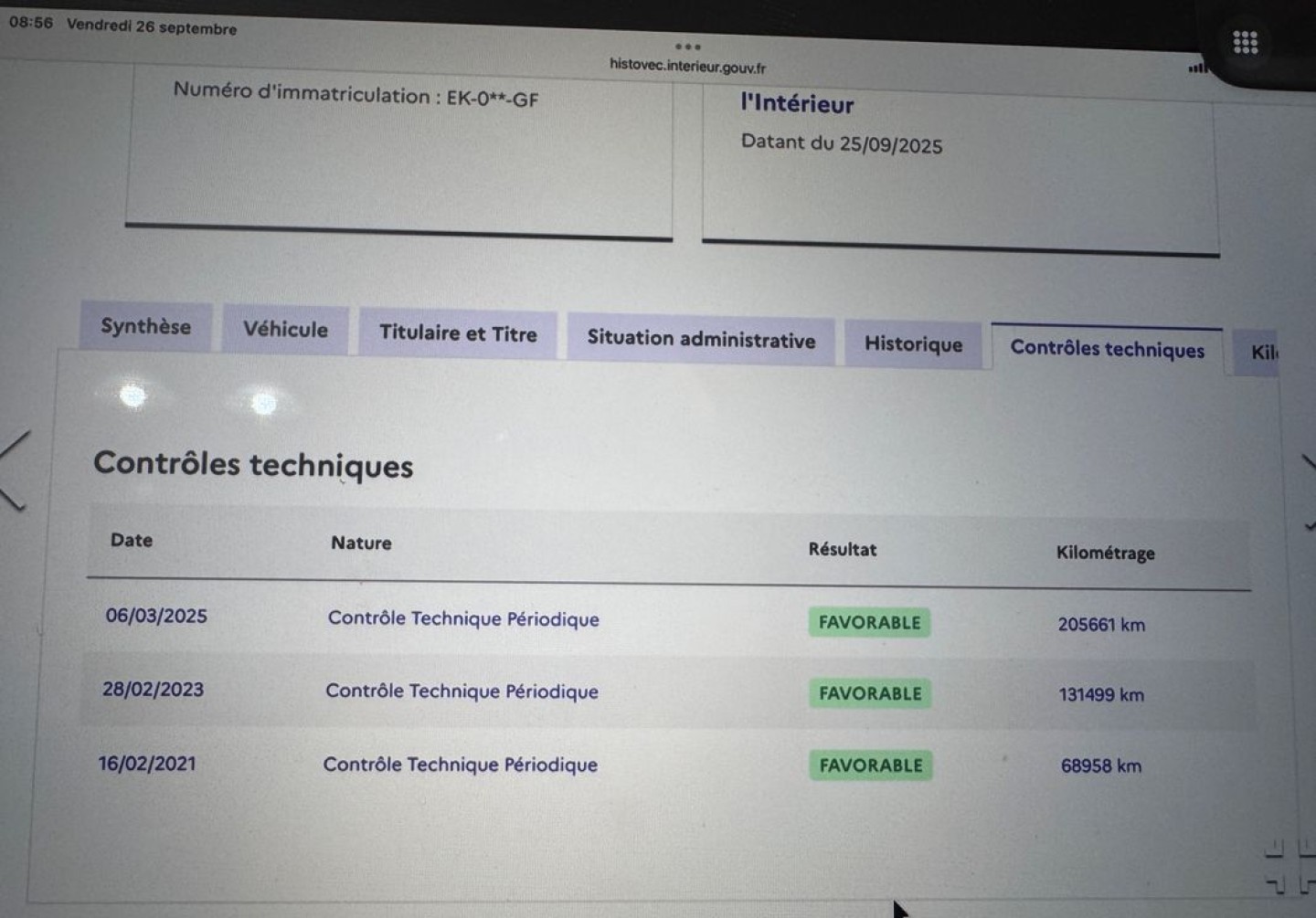The height and width of the screenshot is (918, 1316).
Task: Click Contrôle Technique Périodique in the 16/02/2021 row
Action: [460, 765]
